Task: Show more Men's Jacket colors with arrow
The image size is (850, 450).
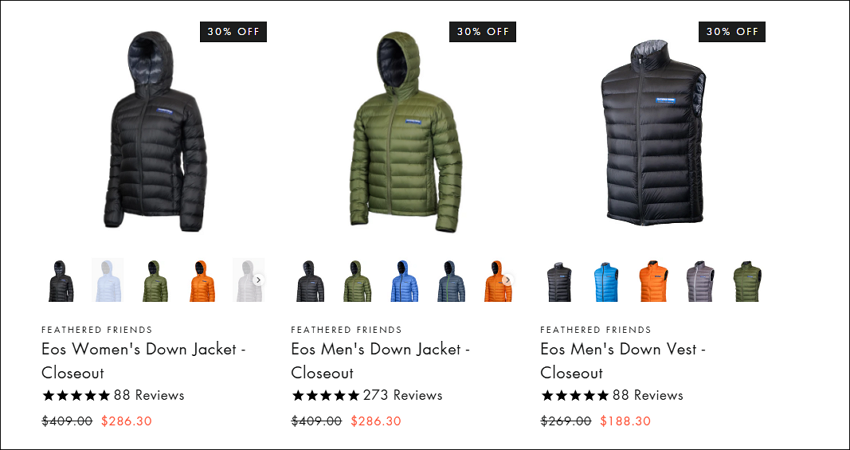Action: coord(507,280)
